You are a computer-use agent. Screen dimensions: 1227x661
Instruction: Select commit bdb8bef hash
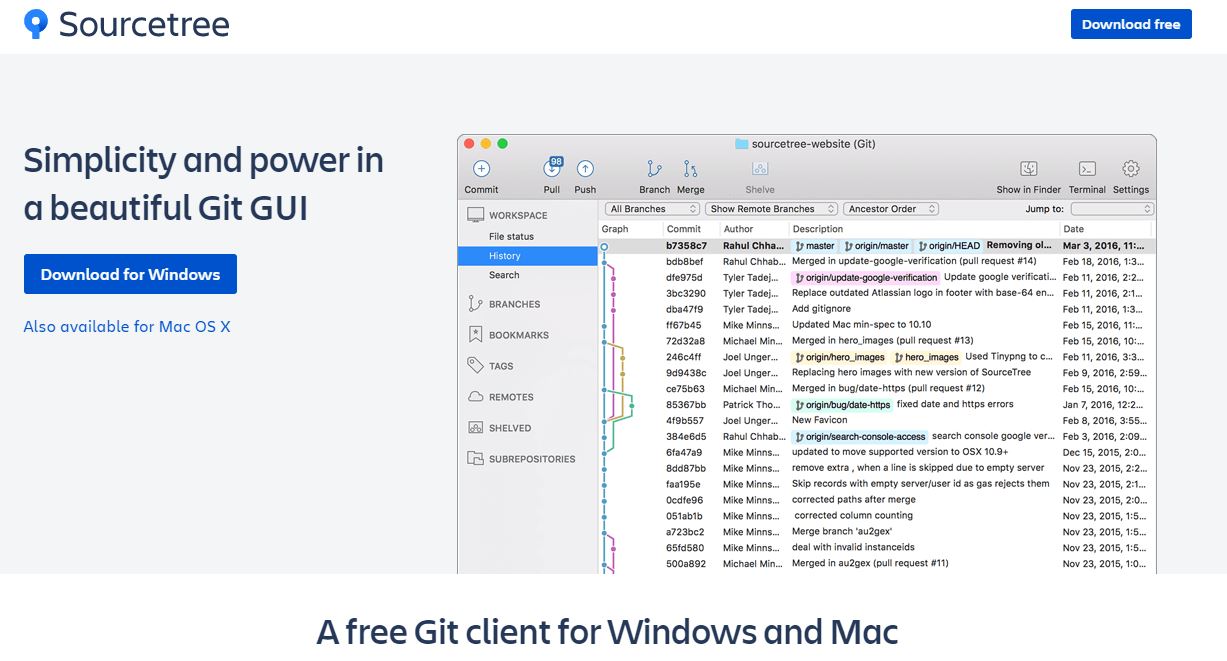coord(686,262)
